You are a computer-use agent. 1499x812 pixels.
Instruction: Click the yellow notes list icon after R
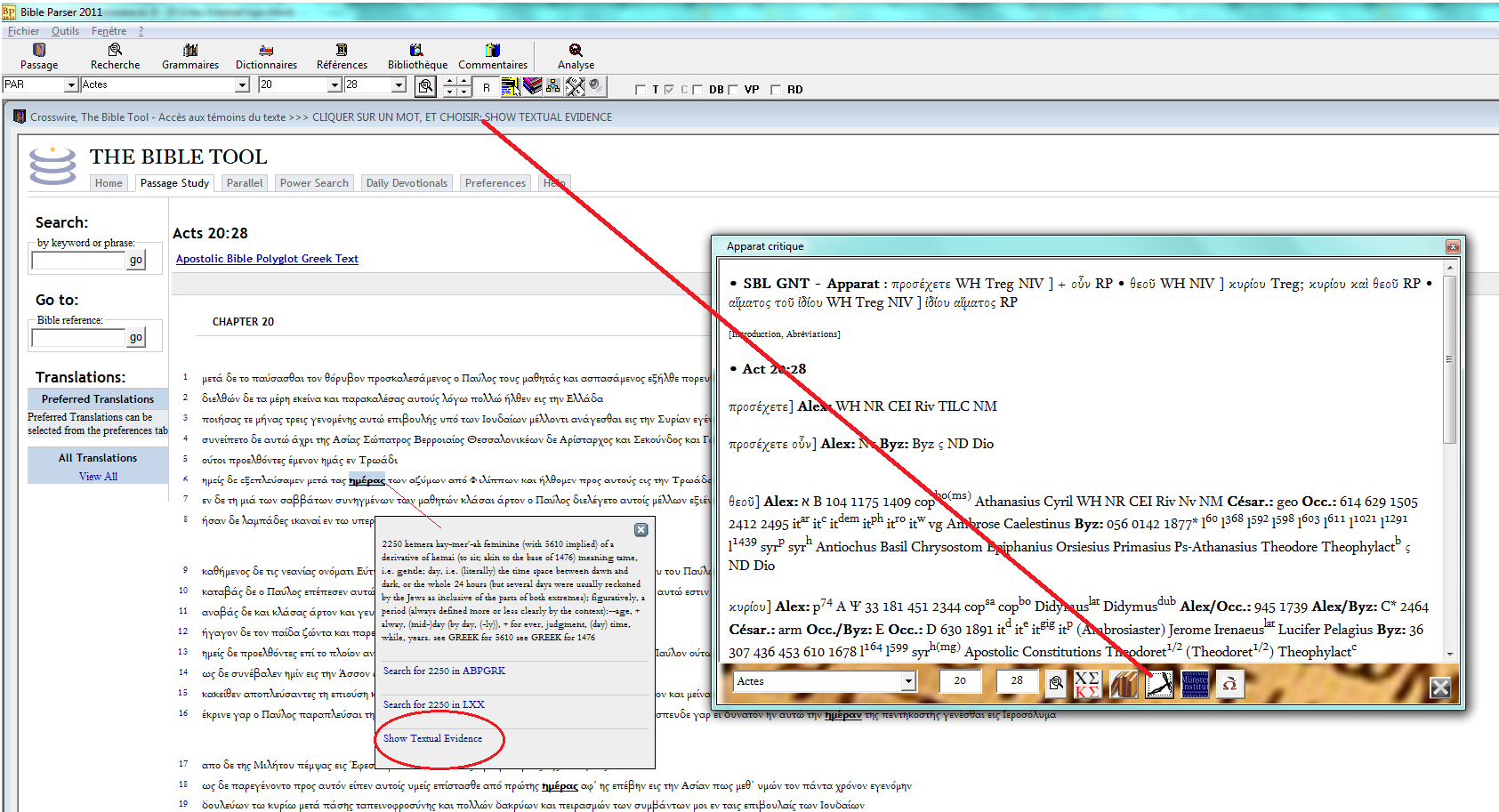[x=511, y=85]
